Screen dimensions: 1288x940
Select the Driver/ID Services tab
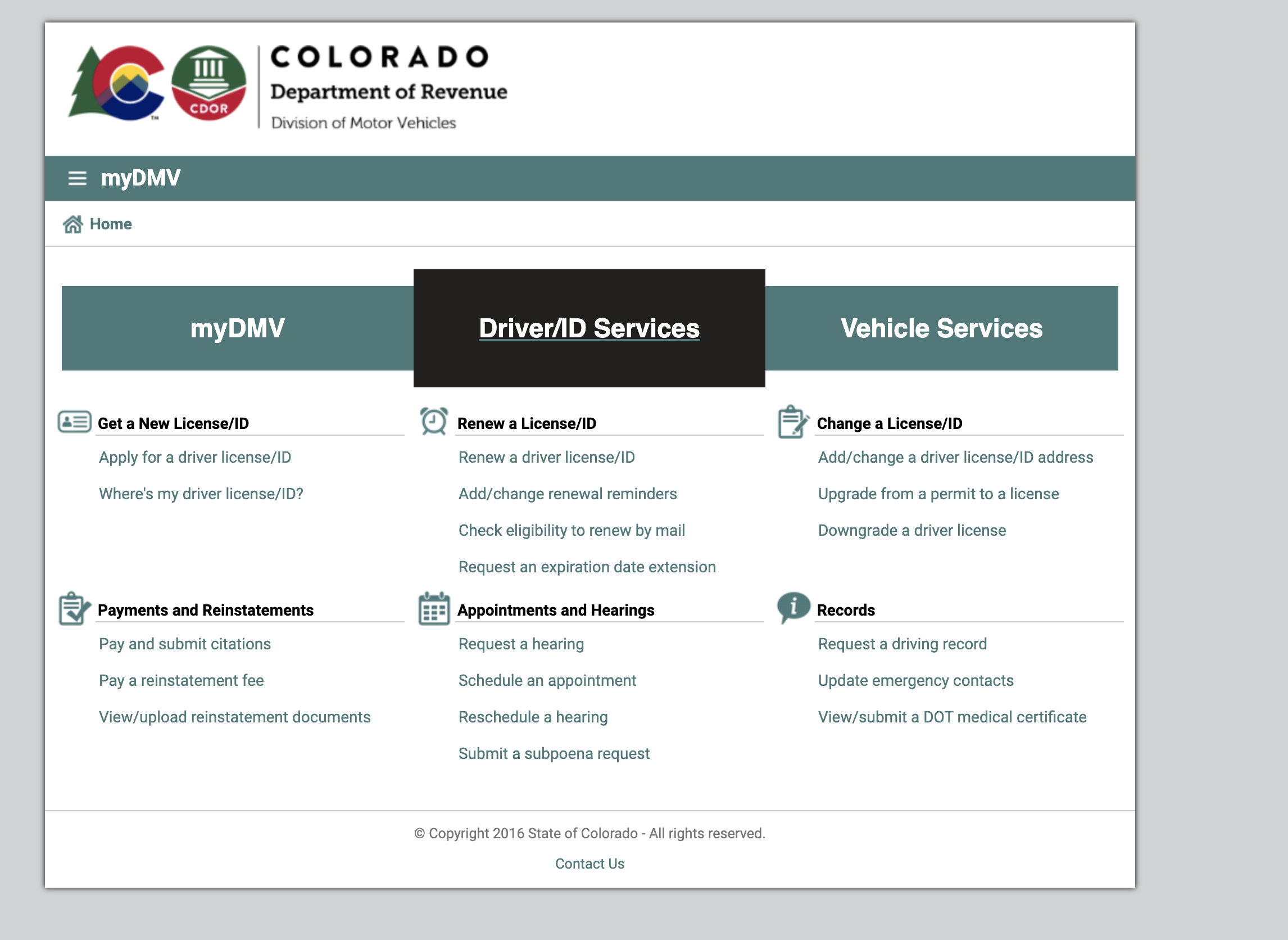tap(589, 328)
